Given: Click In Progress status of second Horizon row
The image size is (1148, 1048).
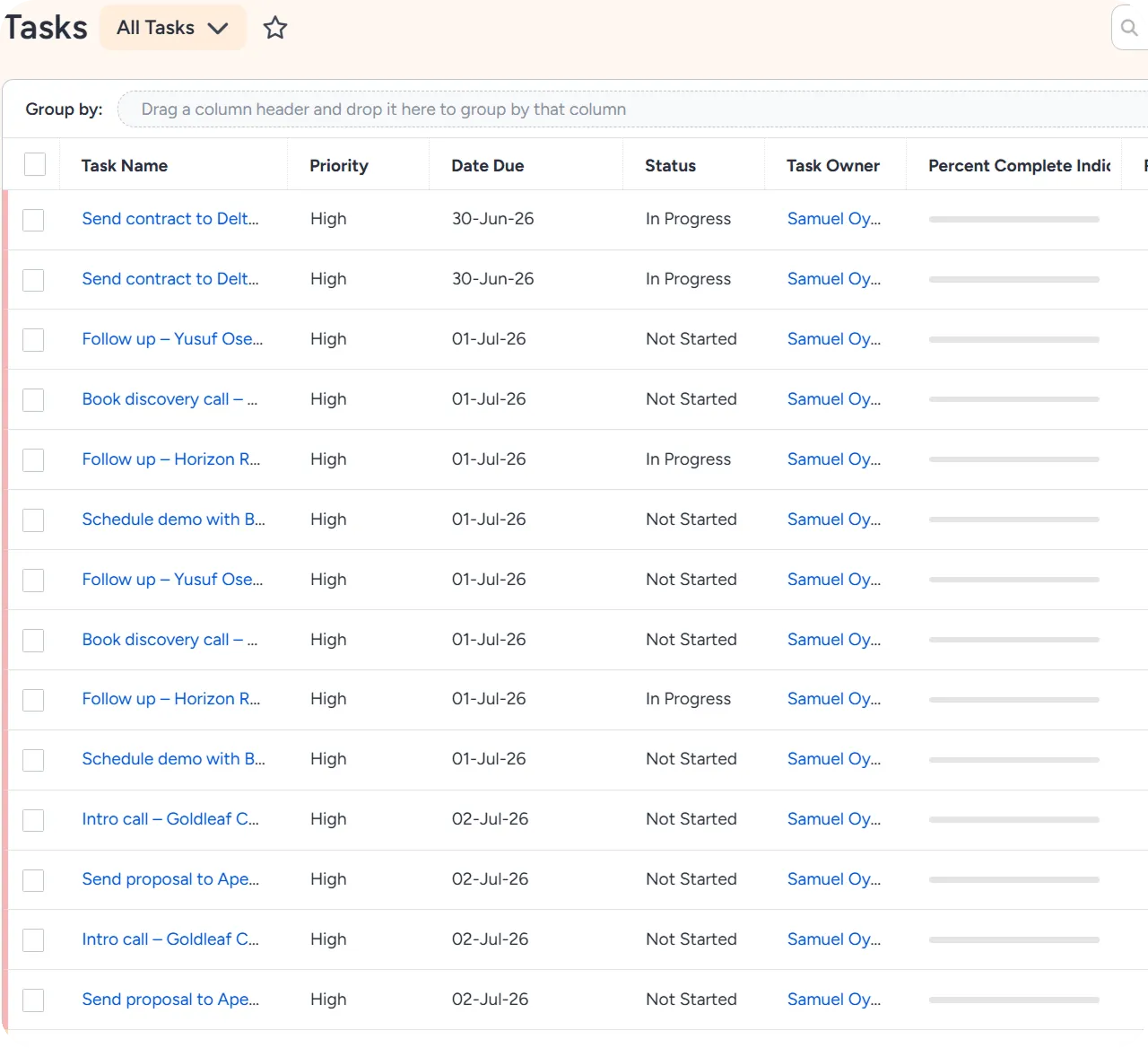Looking at the screenshot, I should point(688,699).
